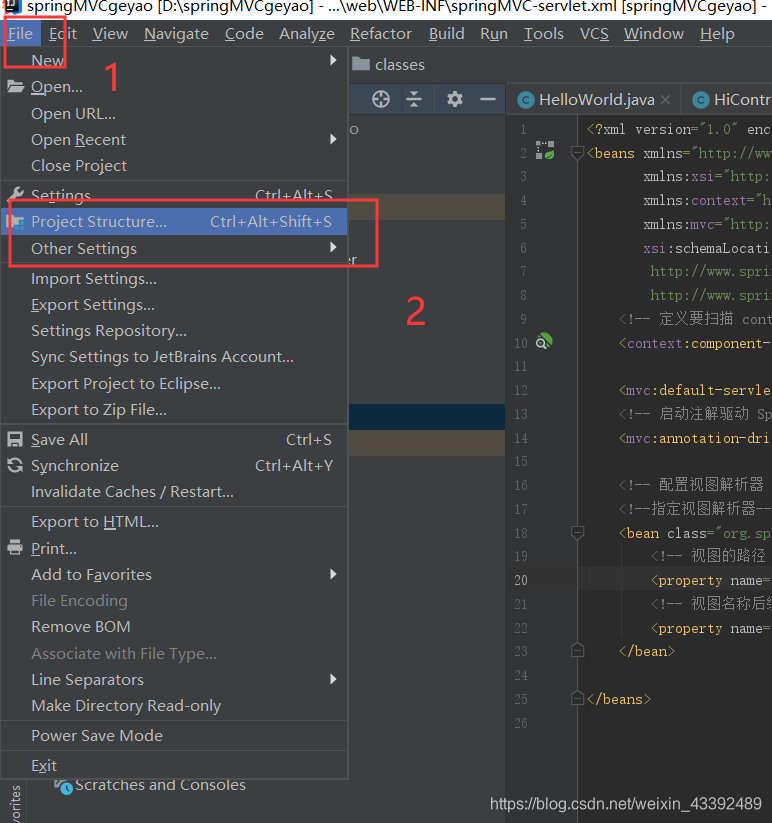Expand Add to Favorites submenu arrow
Image resolution: width=772 pixels, height=823 pixels.
(333, 574)
